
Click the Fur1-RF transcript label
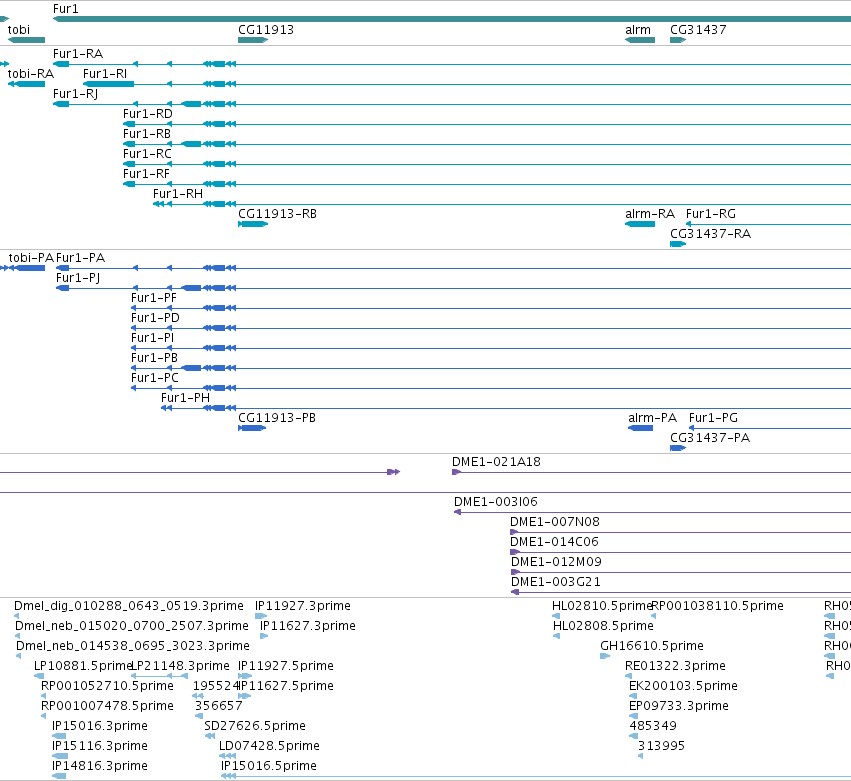[x=147, y=174]
